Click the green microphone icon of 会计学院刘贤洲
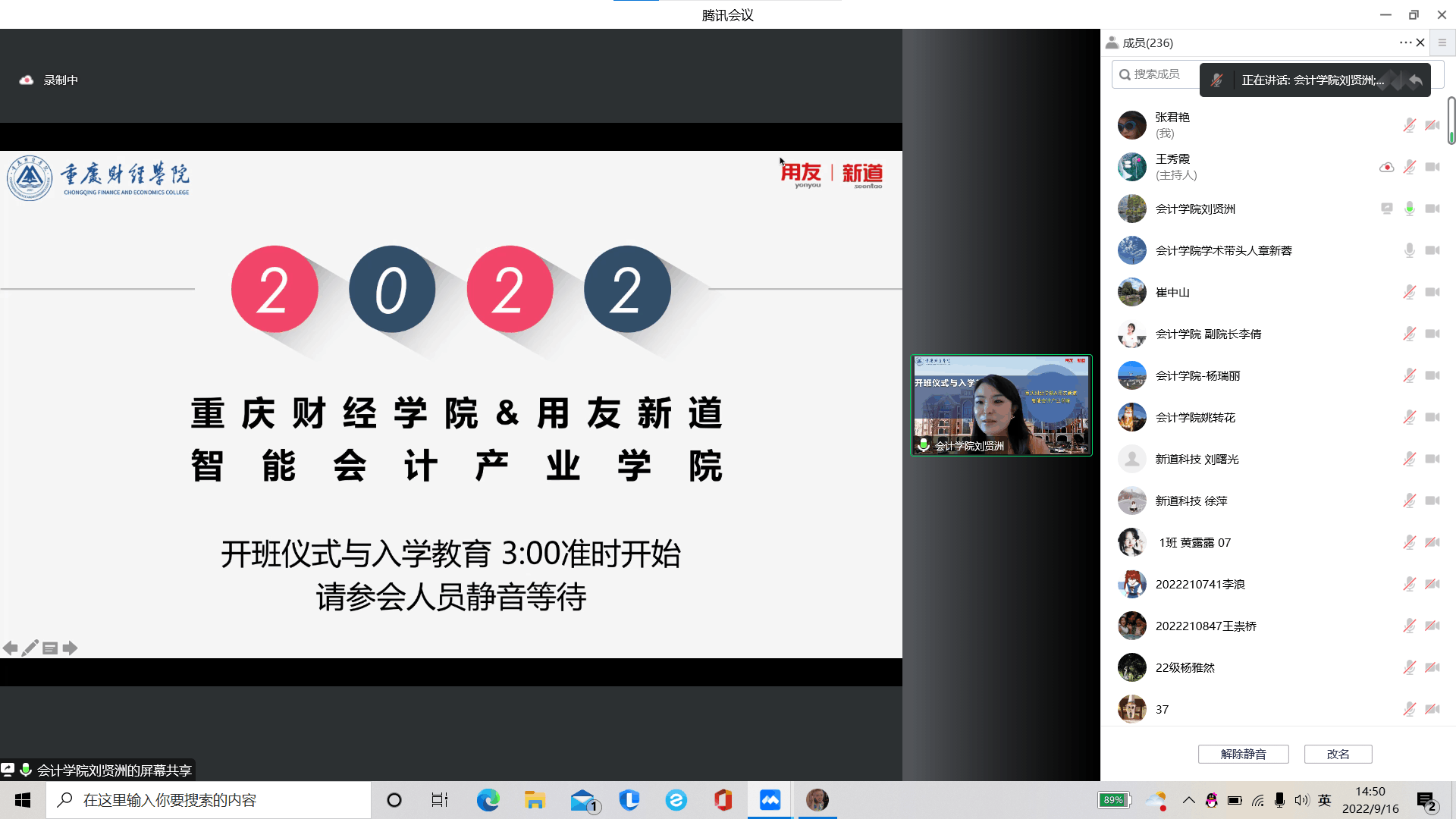This screenshot has width=1456, height=819. pyautogui.click(x=1409, y=209)
